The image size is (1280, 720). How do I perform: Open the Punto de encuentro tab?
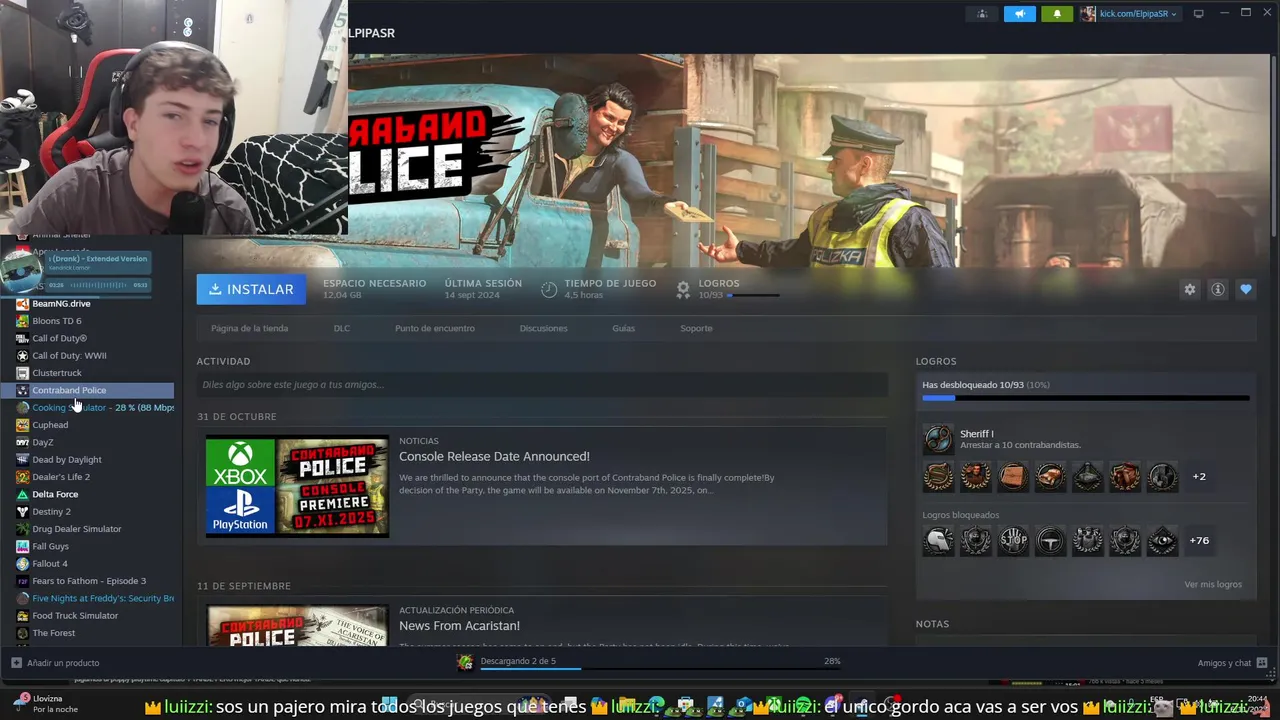(435, 328)
